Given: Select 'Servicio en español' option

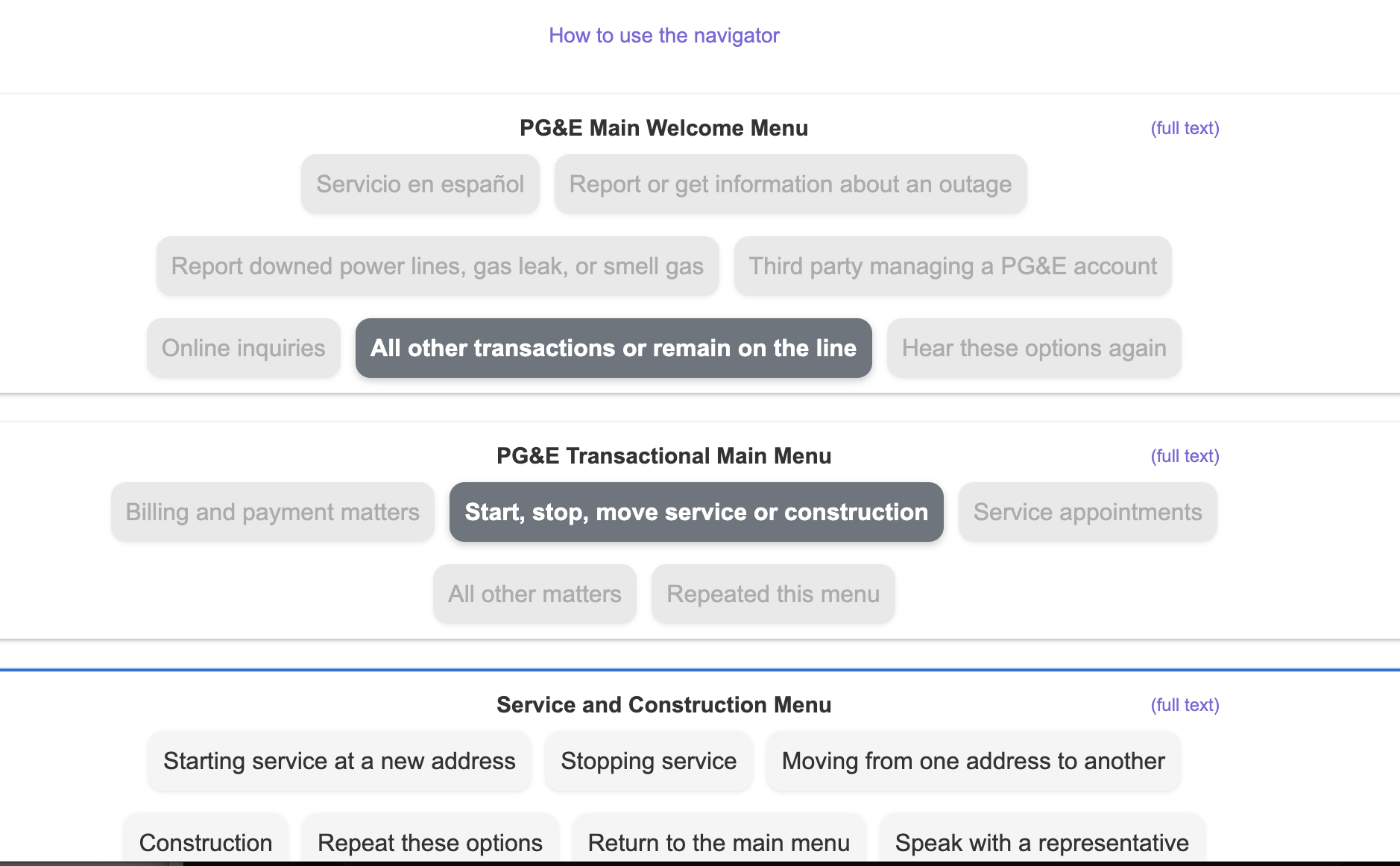Looking at the screenshot, I should (420, 184).
